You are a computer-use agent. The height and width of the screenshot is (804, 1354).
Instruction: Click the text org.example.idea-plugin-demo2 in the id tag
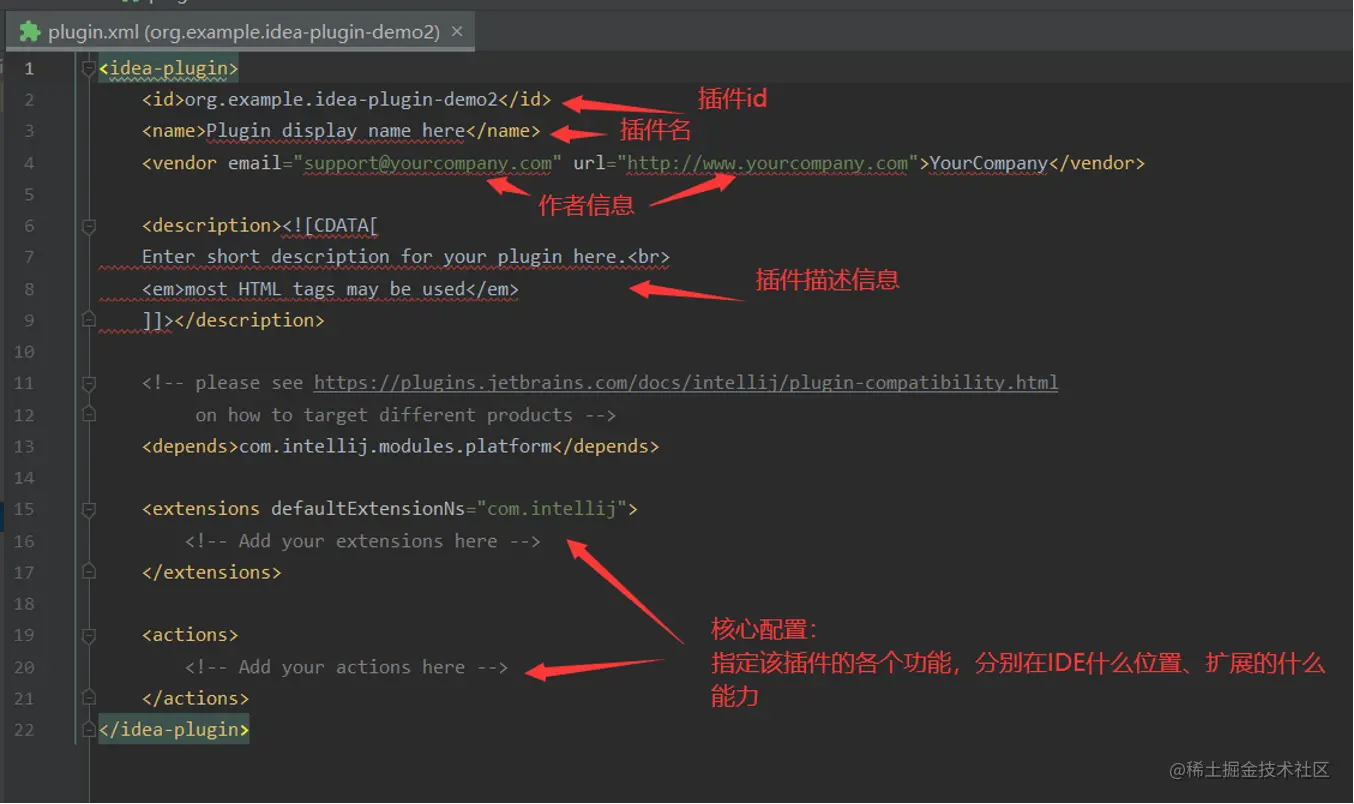tap(341, 99)
